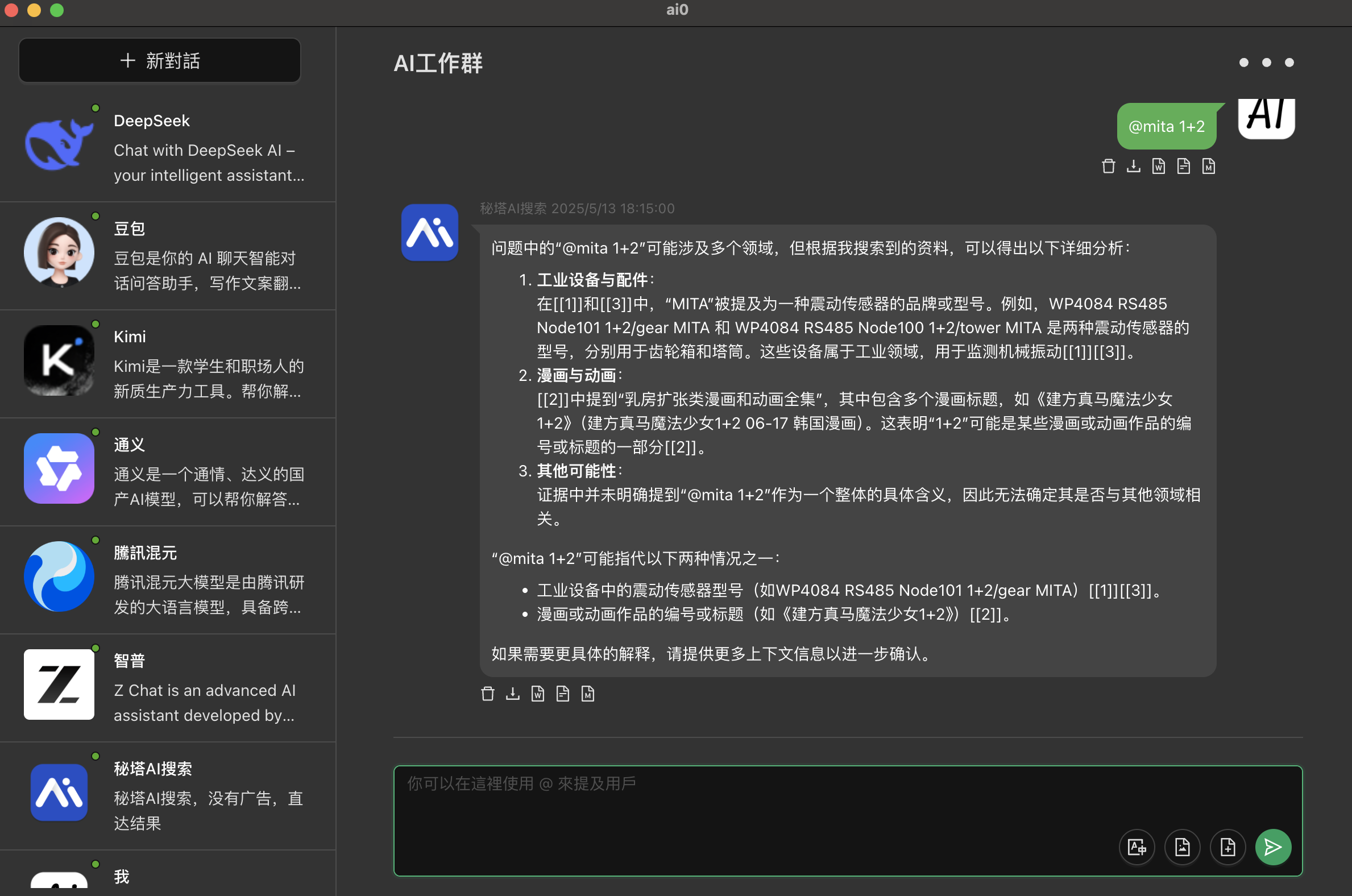Select the 豆包 avatar in sidebar

click(59, 252)
